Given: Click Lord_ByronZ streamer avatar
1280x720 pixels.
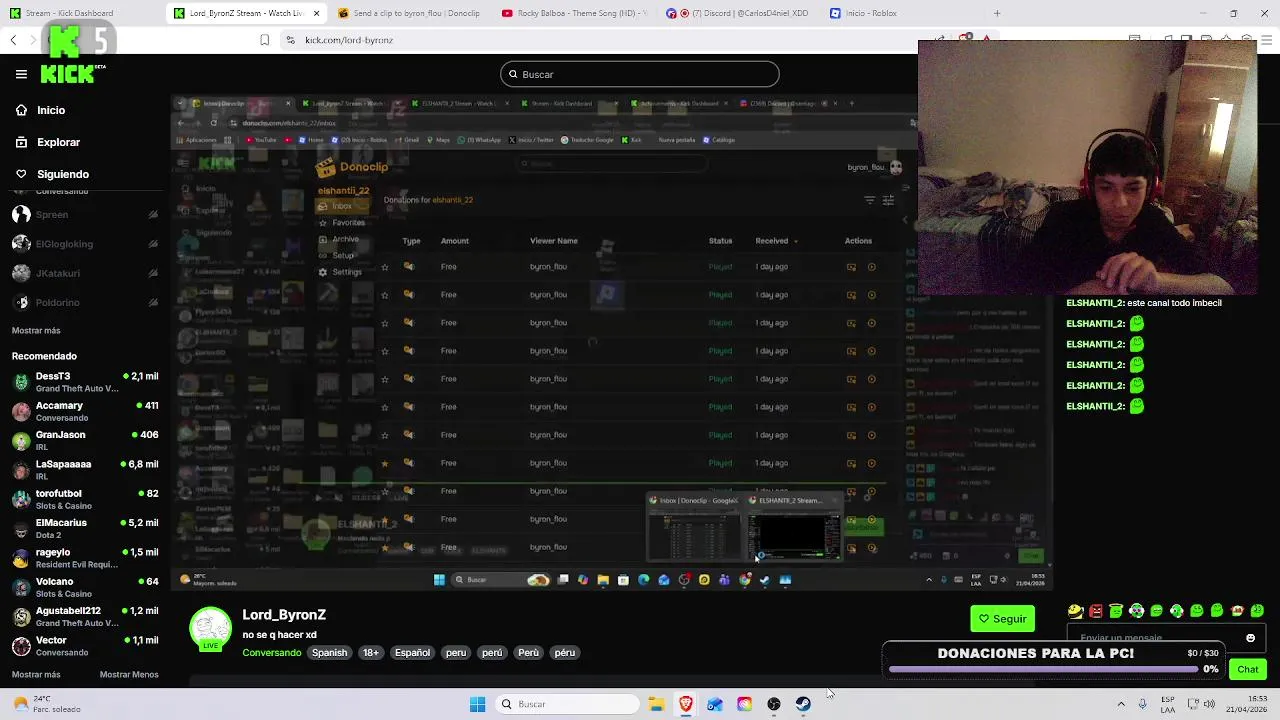Looking at the screenshot, I should click(210, 629).
